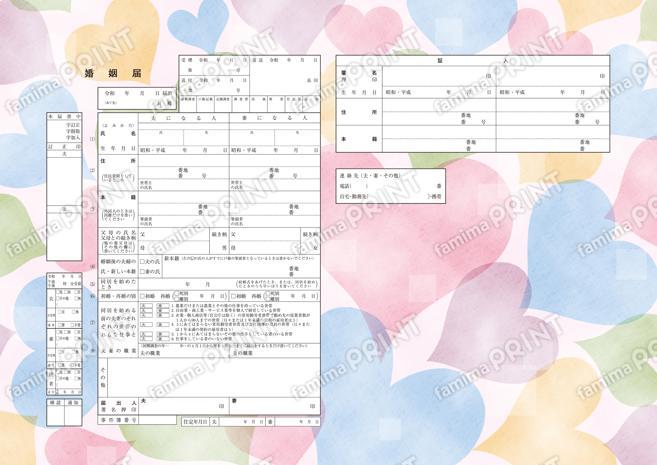Click second witness birth date row
The height and width of the screenshot is (465, 657).
point(553,92)
